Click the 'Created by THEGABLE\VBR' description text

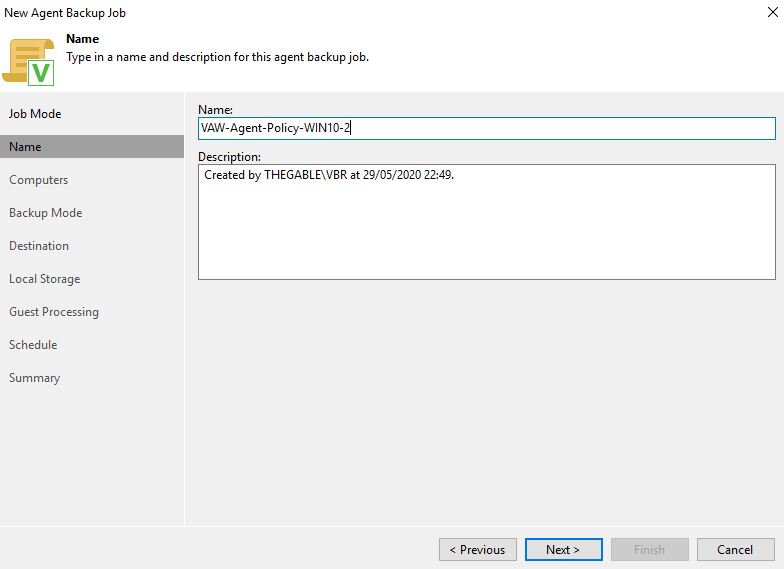pyautogui.click(x=329, y=175)
